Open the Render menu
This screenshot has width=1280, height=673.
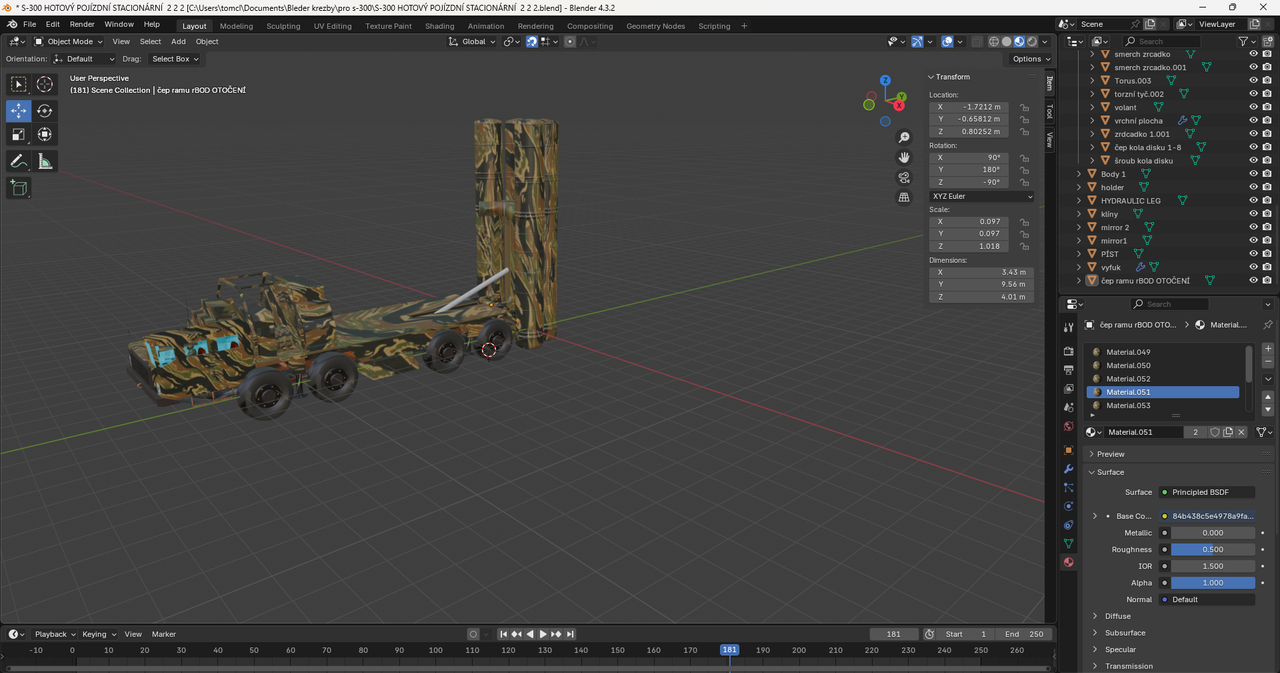coord(82,24)
